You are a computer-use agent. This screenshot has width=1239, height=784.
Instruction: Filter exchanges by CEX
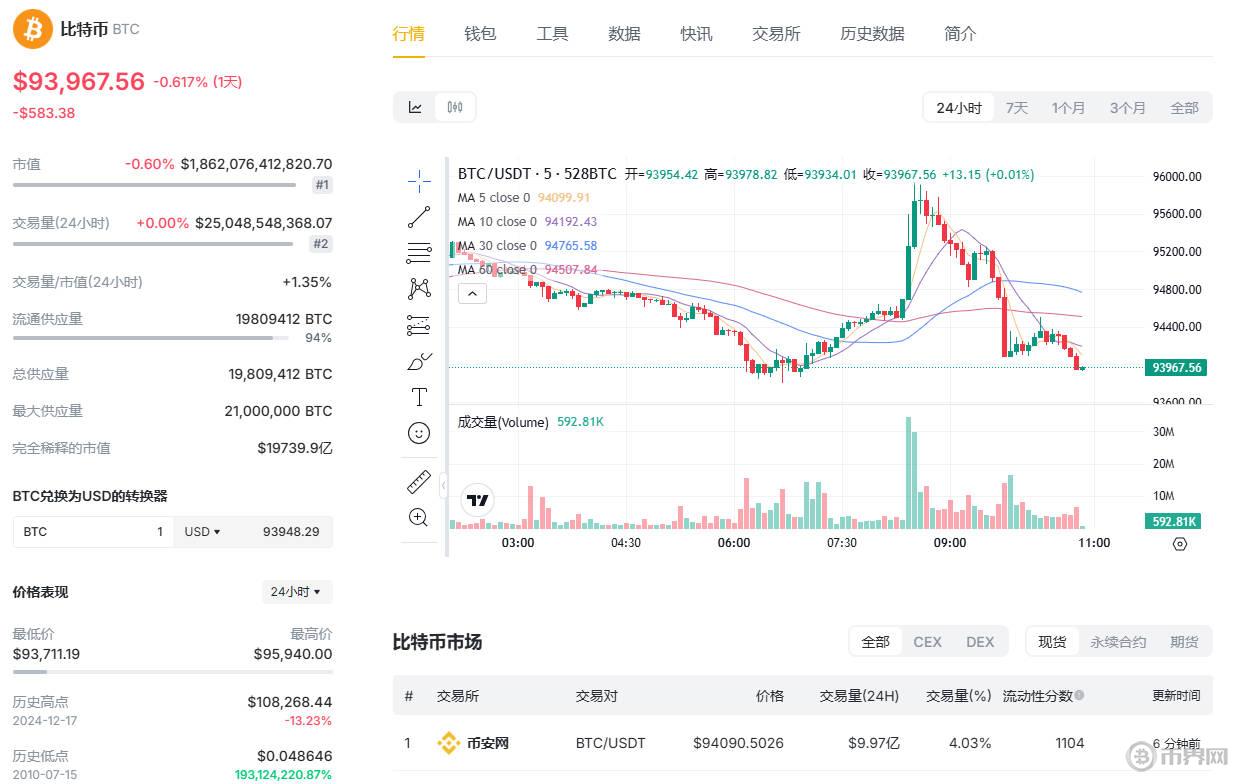[927, 641]
